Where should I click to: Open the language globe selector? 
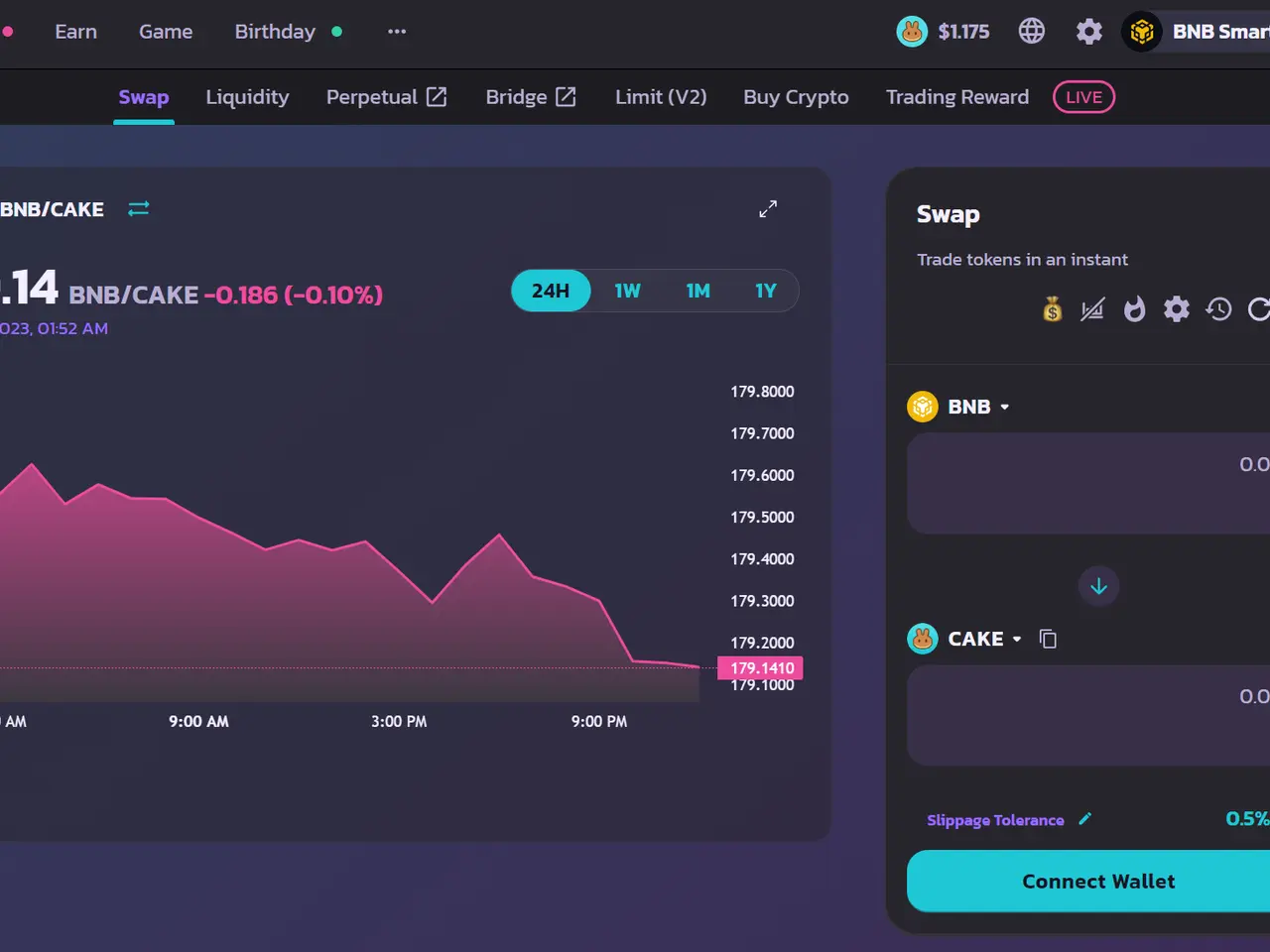coord(1031,32)
